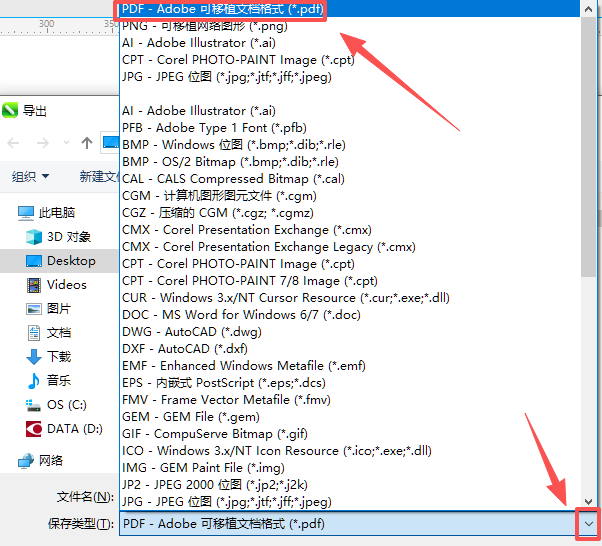Click the 音乐 note icon
Viewport: 602px width, 546px height.
[34, 381]
